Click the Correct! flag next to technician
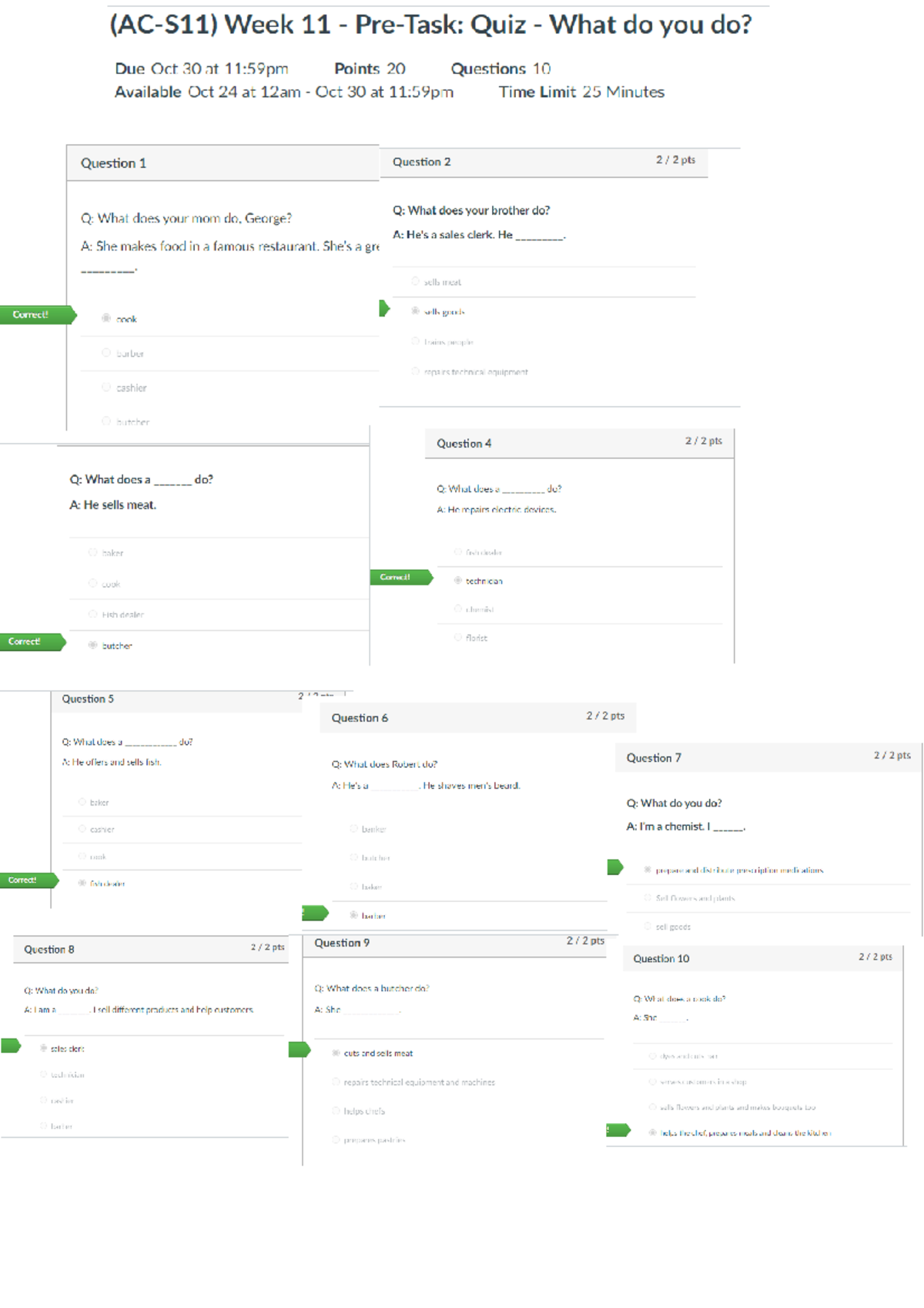This screenshot has width=924, height=1308. pyautogui.click(x=400, y=577)
